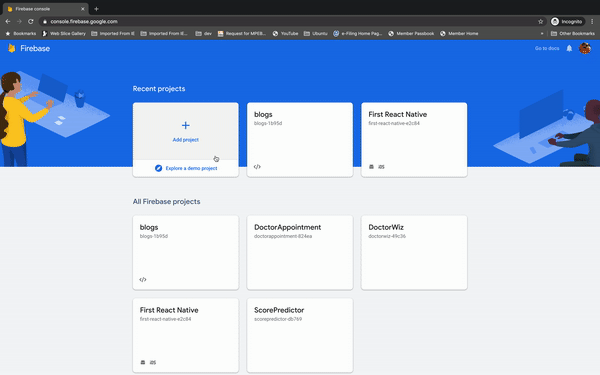Open the Request for MPEB bookmark
The height and width of the screenshot is (375, 600).
pos(241,34)
